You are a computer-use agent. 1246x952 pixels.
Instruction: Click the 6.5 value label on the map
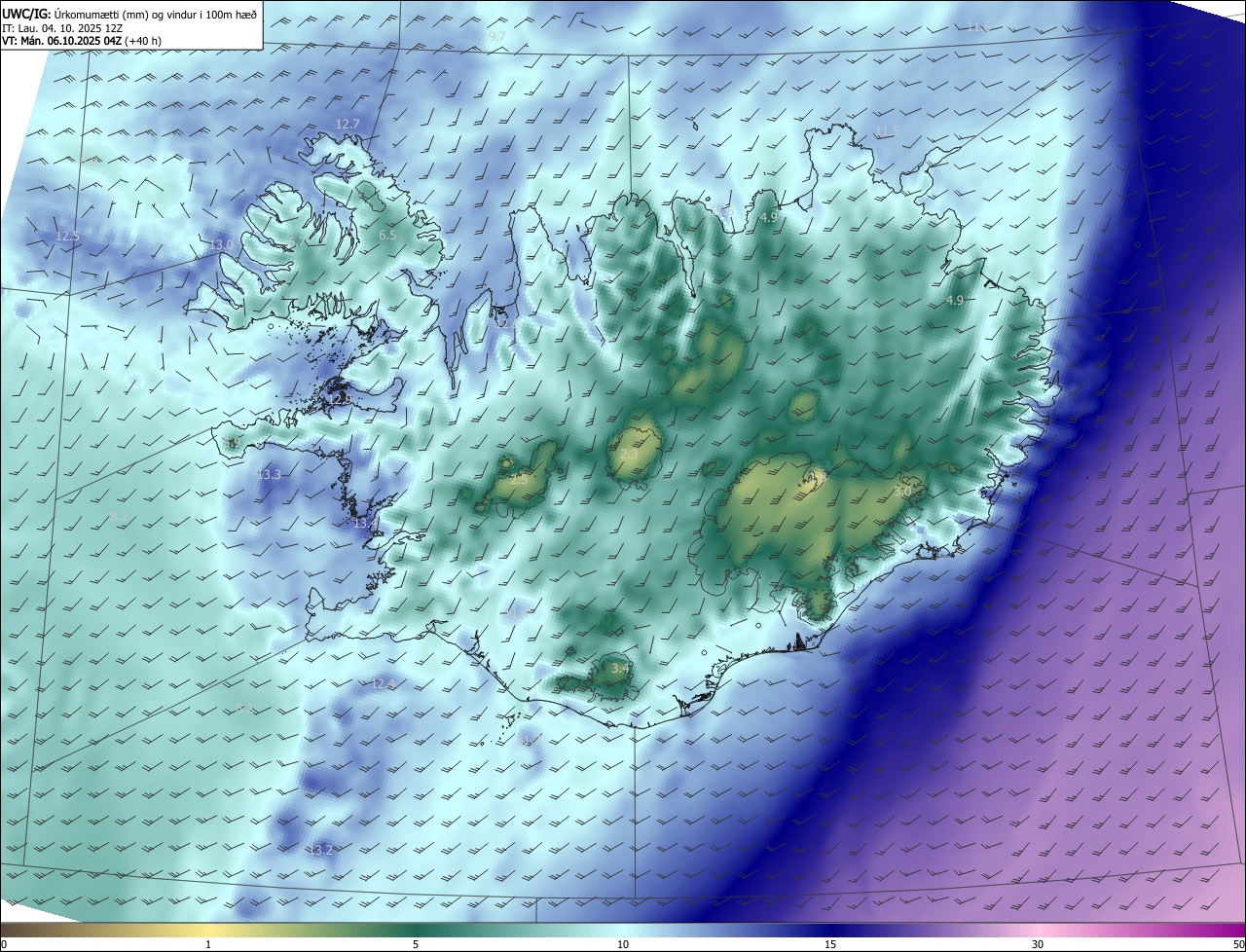pos(387,236)
